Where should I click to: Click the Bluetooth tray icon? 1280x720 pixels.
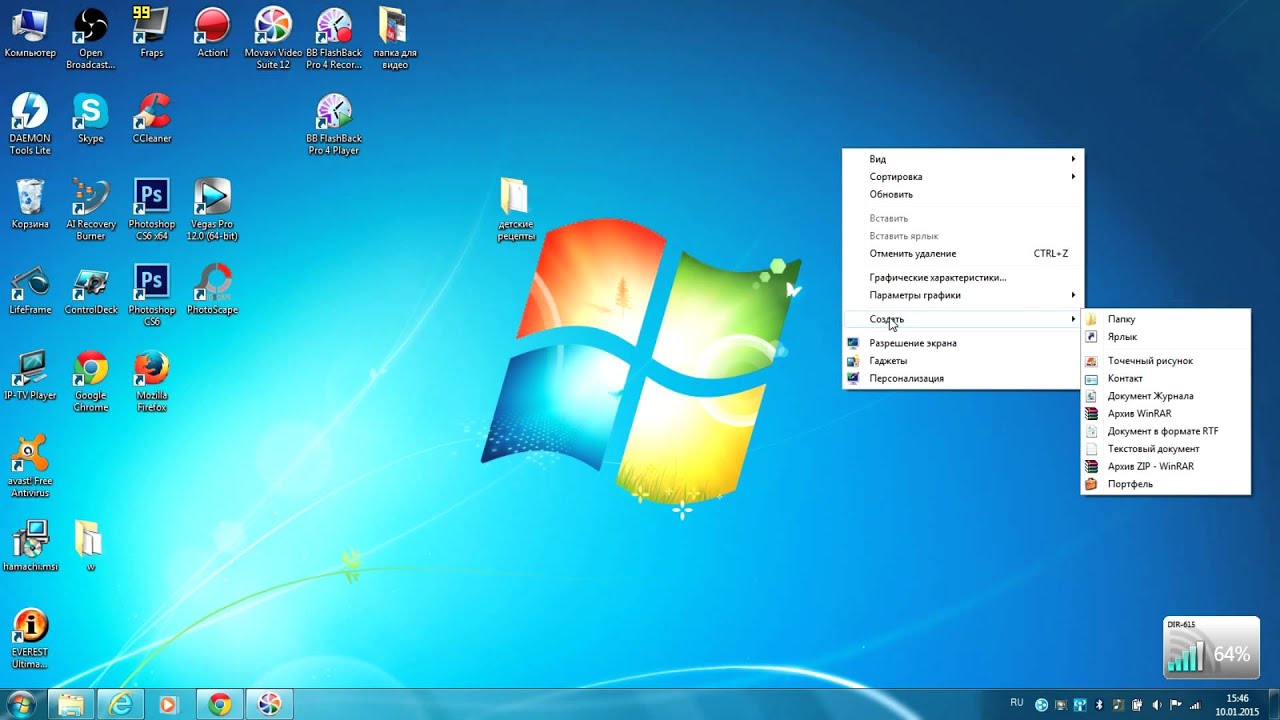click(x=1099, y=705)
